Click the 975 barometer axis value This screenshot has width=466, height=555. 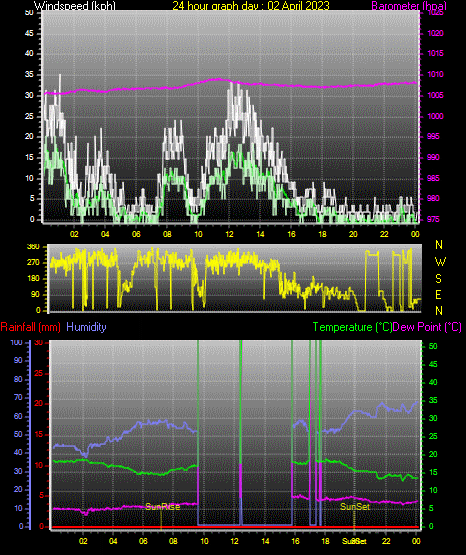433,219
